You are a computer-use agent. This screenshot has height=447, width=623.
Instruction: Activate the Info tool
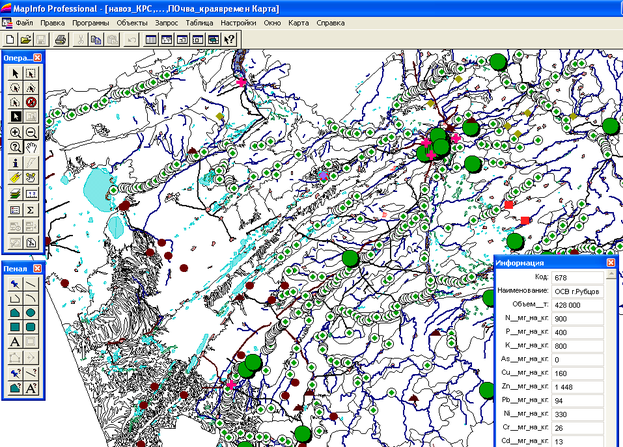[x=16, y=163]
